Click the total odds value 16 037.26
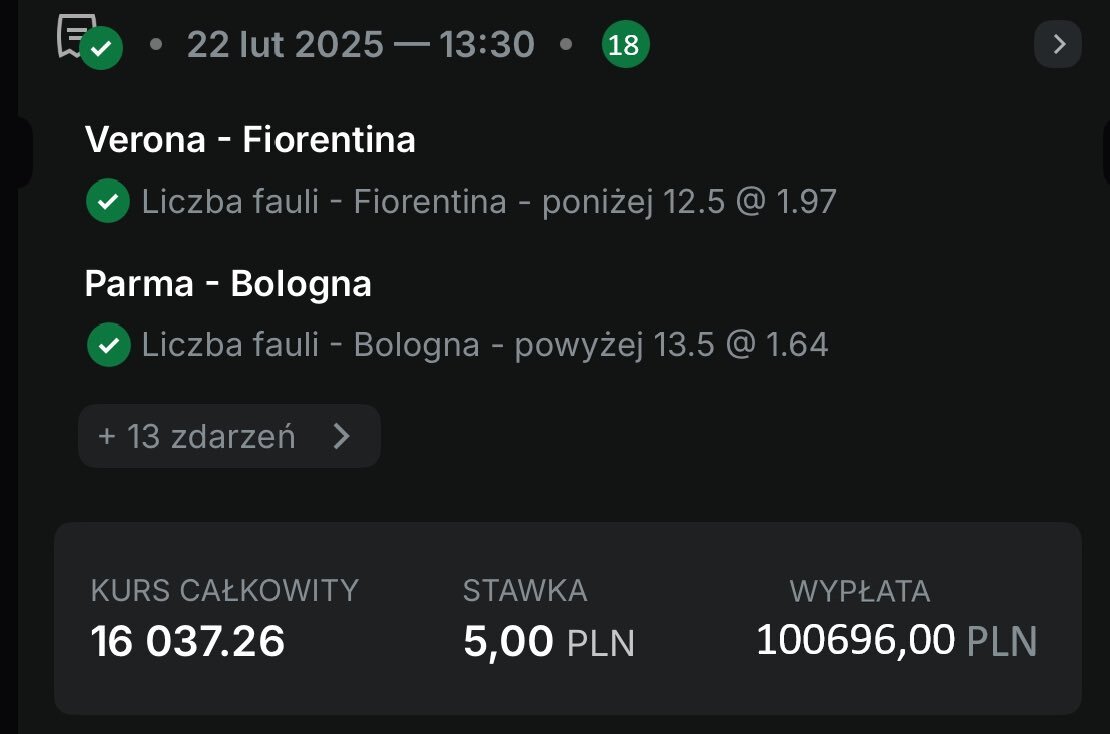The image size is (1110, 734). point(188,641)
